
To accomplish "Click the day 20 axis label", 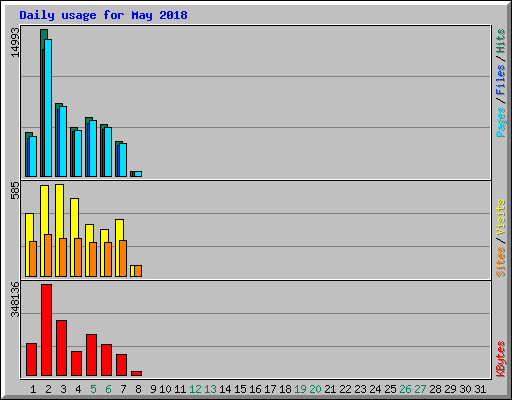I will (x=315, y=389).
